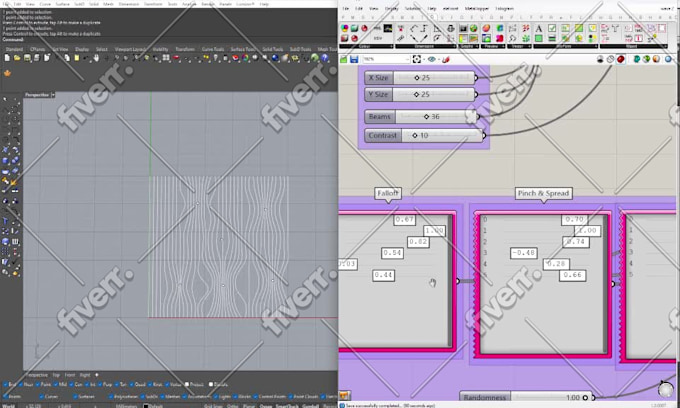Switch to the Top viewport tab
This screenshot has height=408, width=680.
56,375
